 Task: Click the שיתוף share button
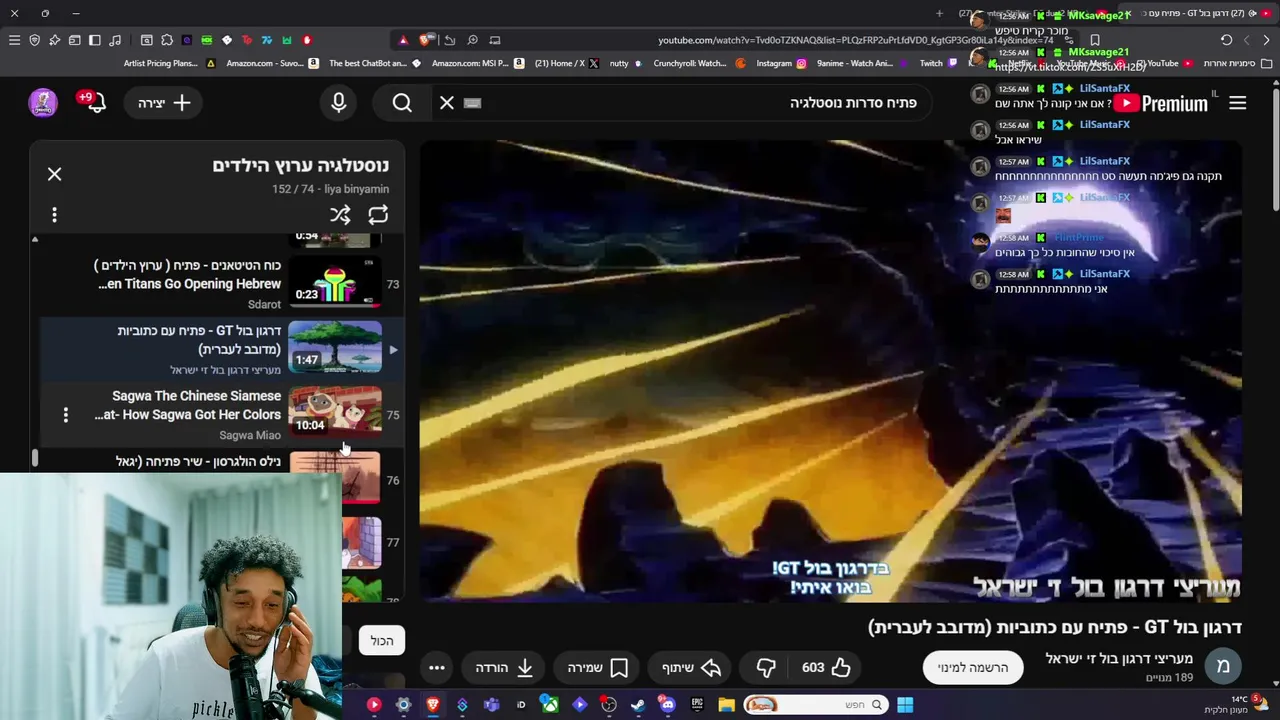pos(691,667)
